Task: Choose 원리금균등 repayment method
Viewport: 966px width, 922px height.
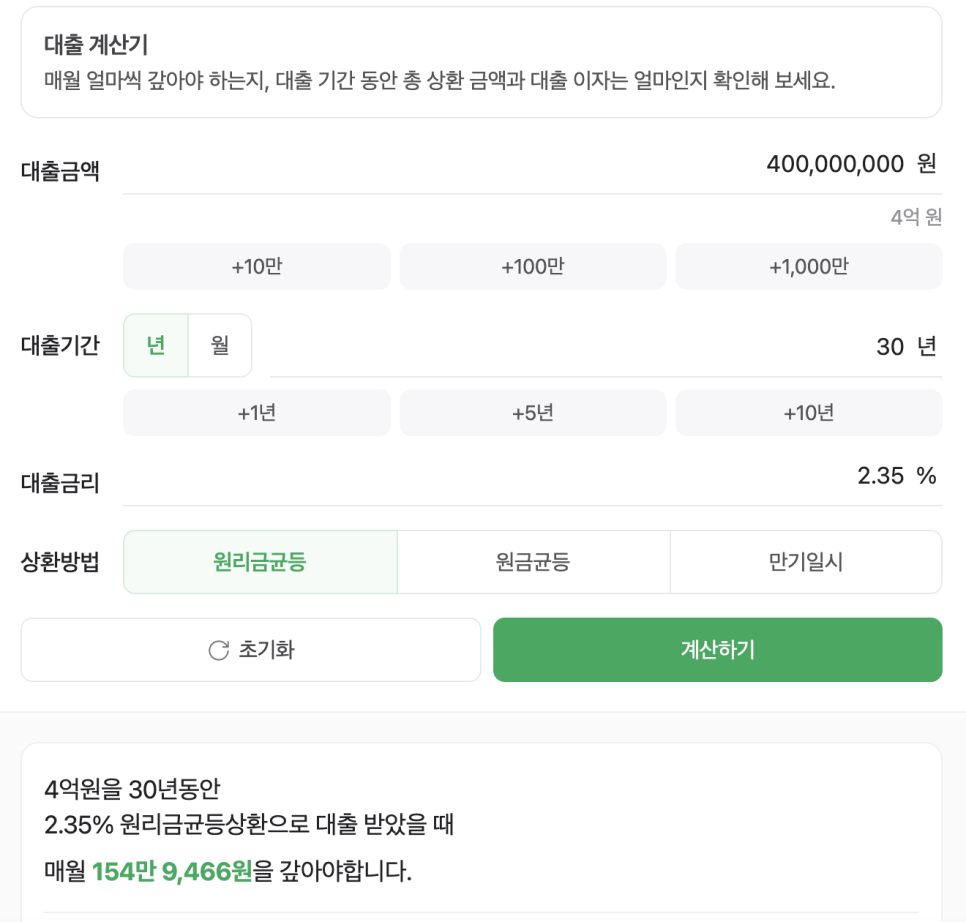Action: [260, 562]
